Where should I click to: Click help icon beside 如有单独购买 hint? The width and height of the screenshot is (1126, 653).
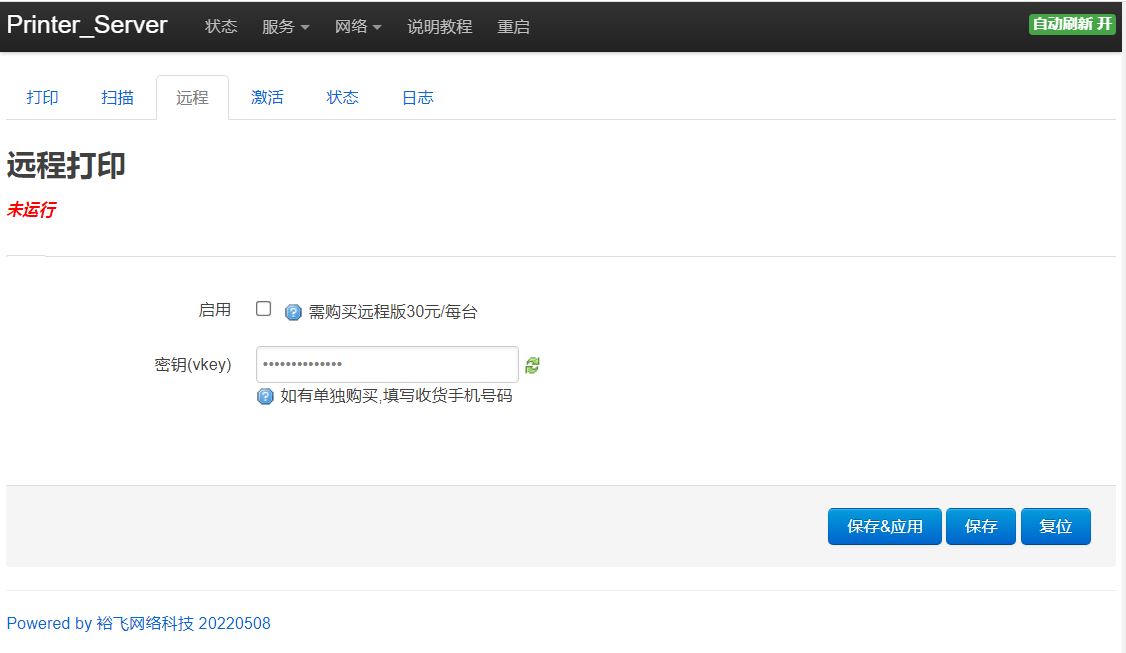tap(265, 397)
